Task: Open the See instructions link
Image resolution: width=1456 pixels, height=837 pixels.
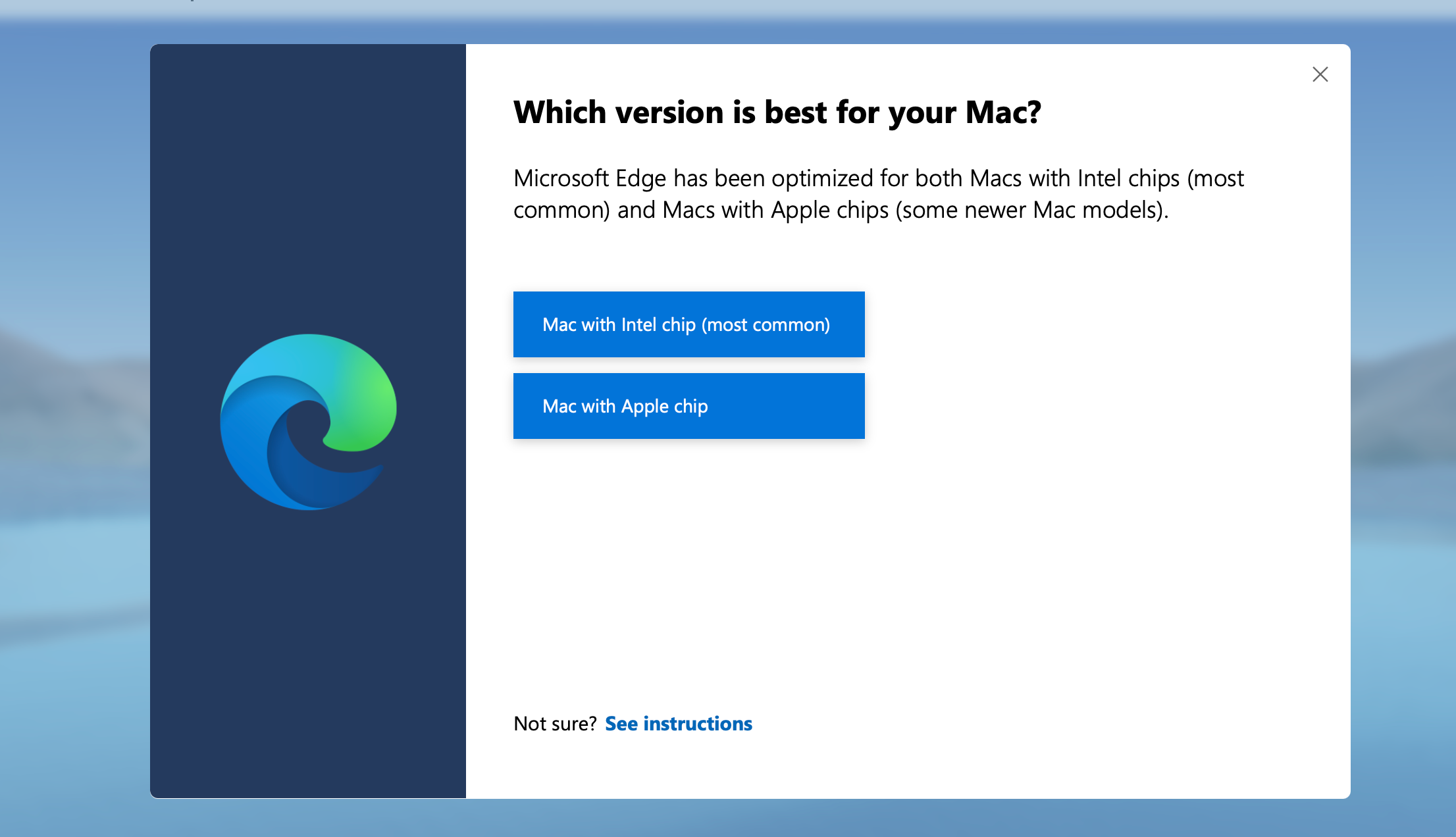Action: (678, 724)
